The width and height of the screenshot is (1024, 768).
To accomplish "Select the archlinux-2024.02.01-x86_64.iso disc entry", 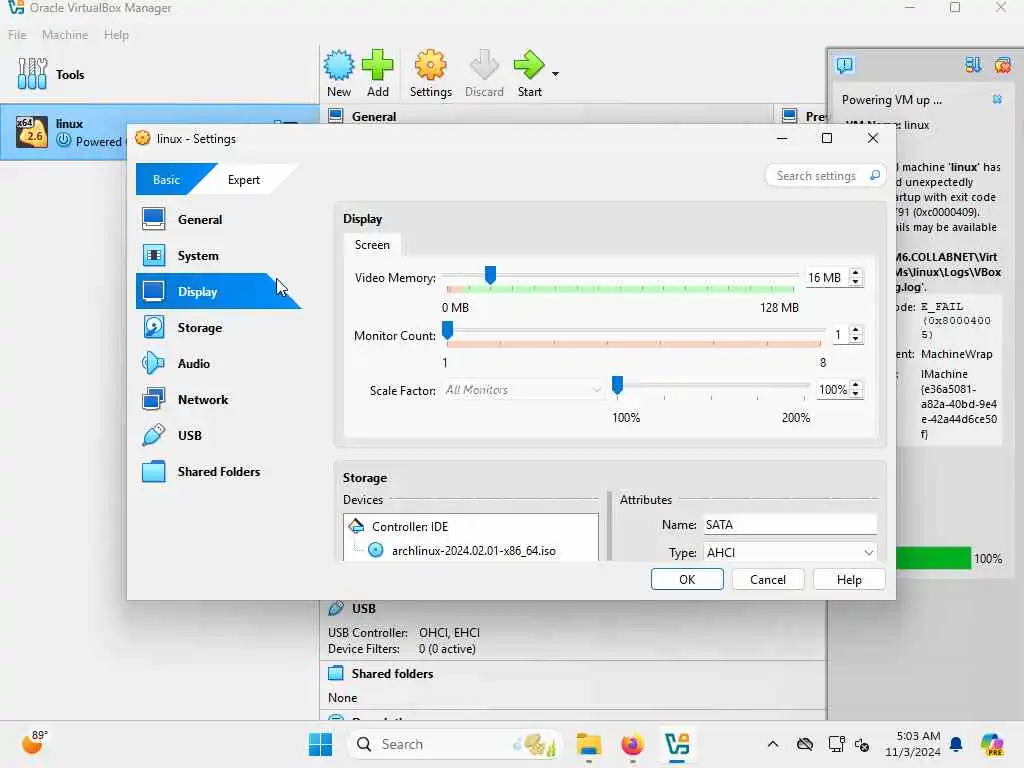I will pyautogui.click(x=473, y=551).
